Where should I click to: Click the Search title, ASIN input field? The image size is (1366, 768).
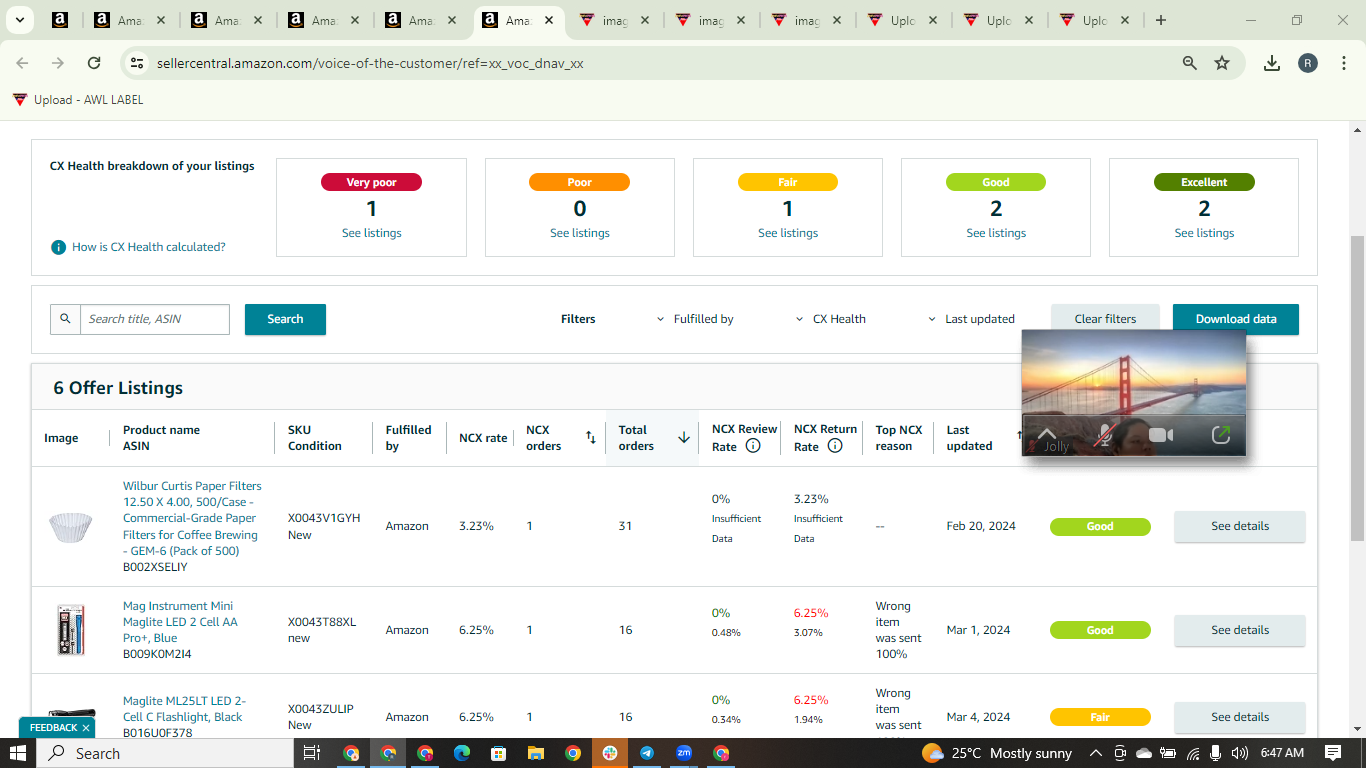(x=155, y=319)
